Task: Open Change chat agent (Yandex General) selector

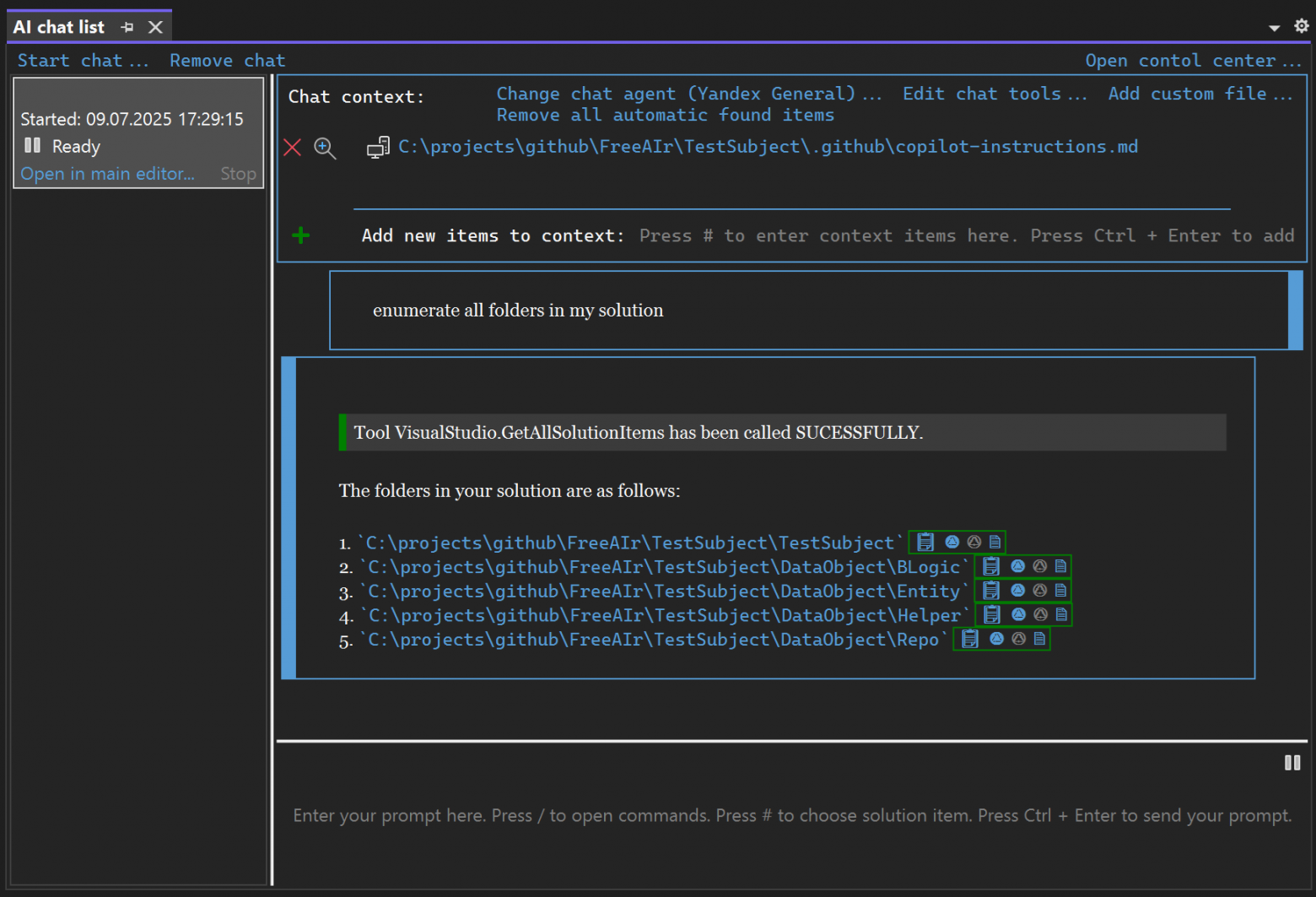Action: [688, 94]
